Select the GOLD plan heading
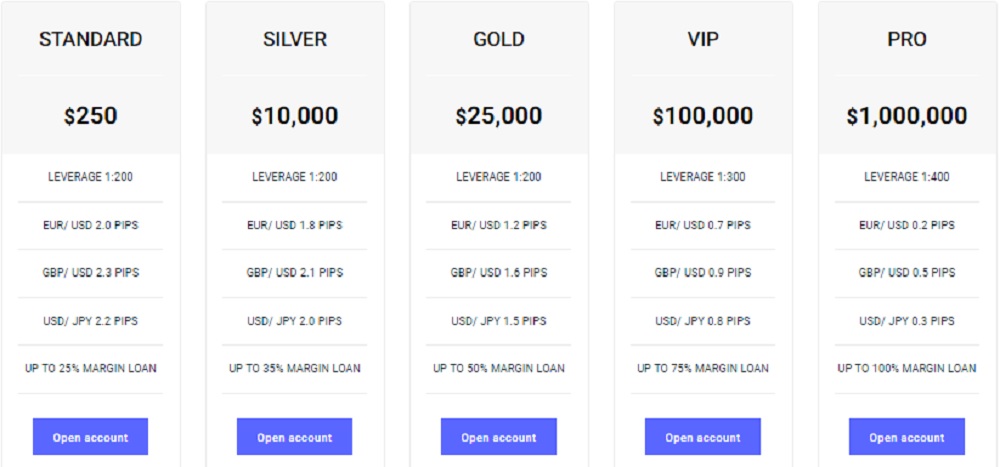Image resolution: width=1000 pixels, height=467 pixels. [x=499, y=40]
